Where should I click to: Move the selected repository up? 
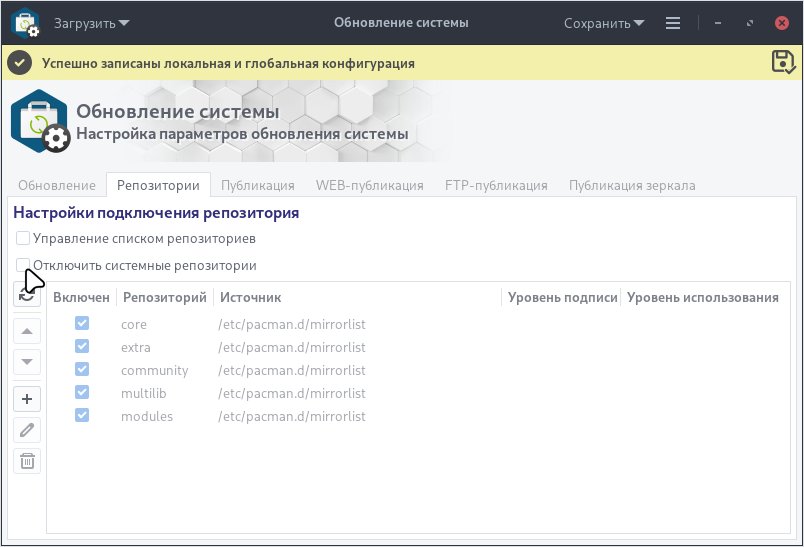tap(27, 331)
